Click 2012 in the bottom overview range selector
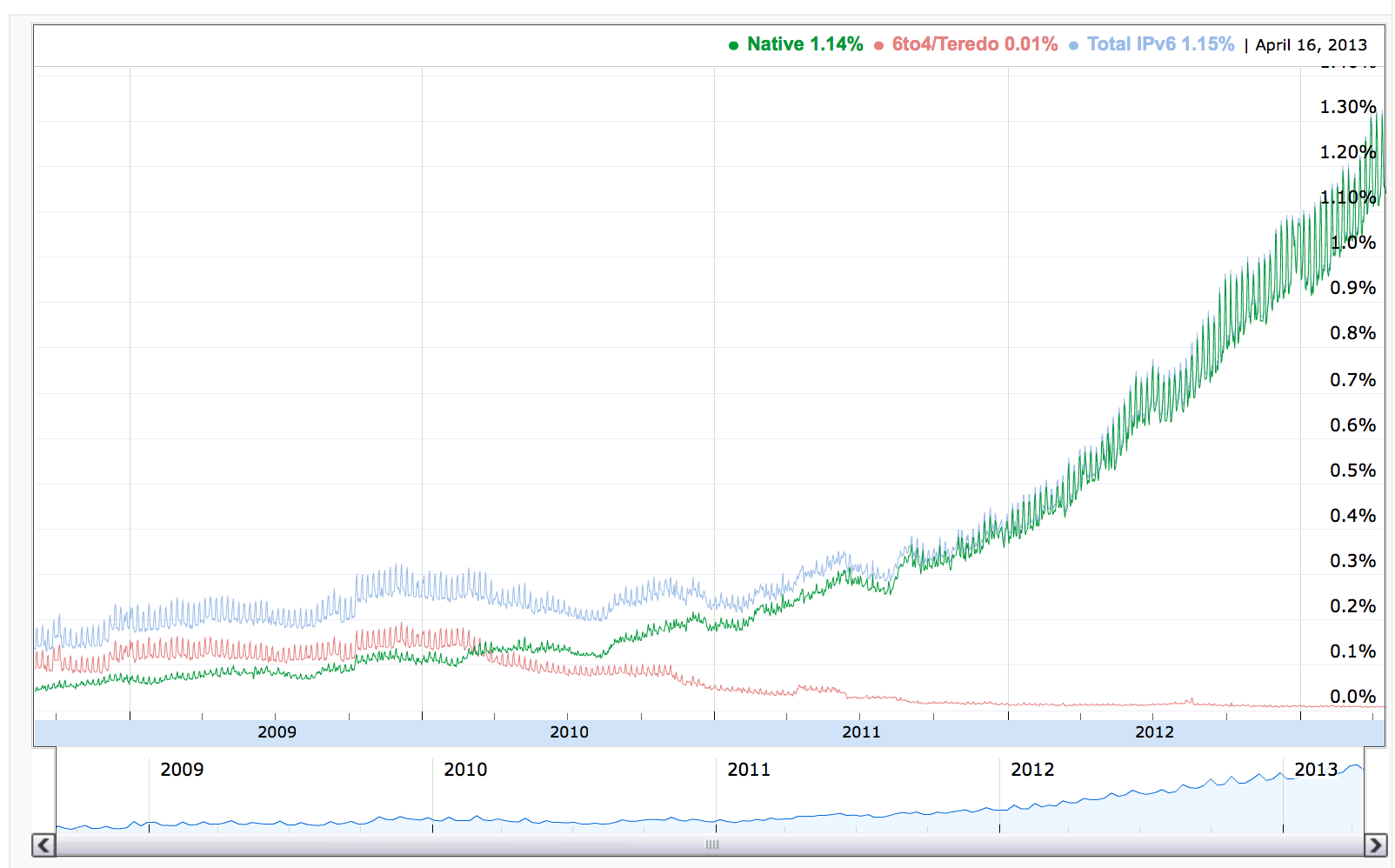Screen dimensions: 1395x868 point(1032,770)
